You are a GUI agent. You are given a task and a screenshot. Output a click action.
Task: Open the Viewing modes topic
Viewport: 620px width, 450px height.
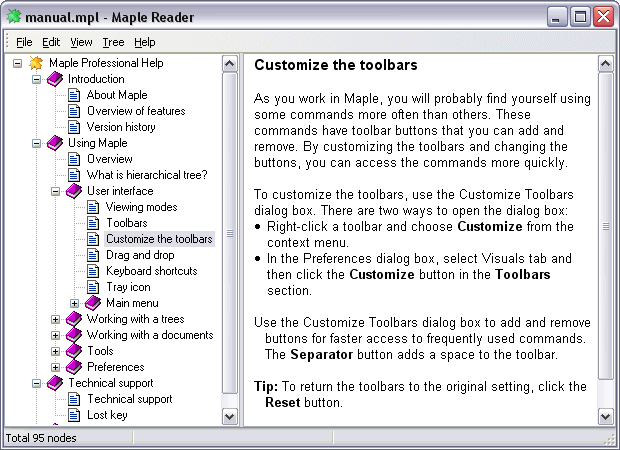click(x=142, y=207)
